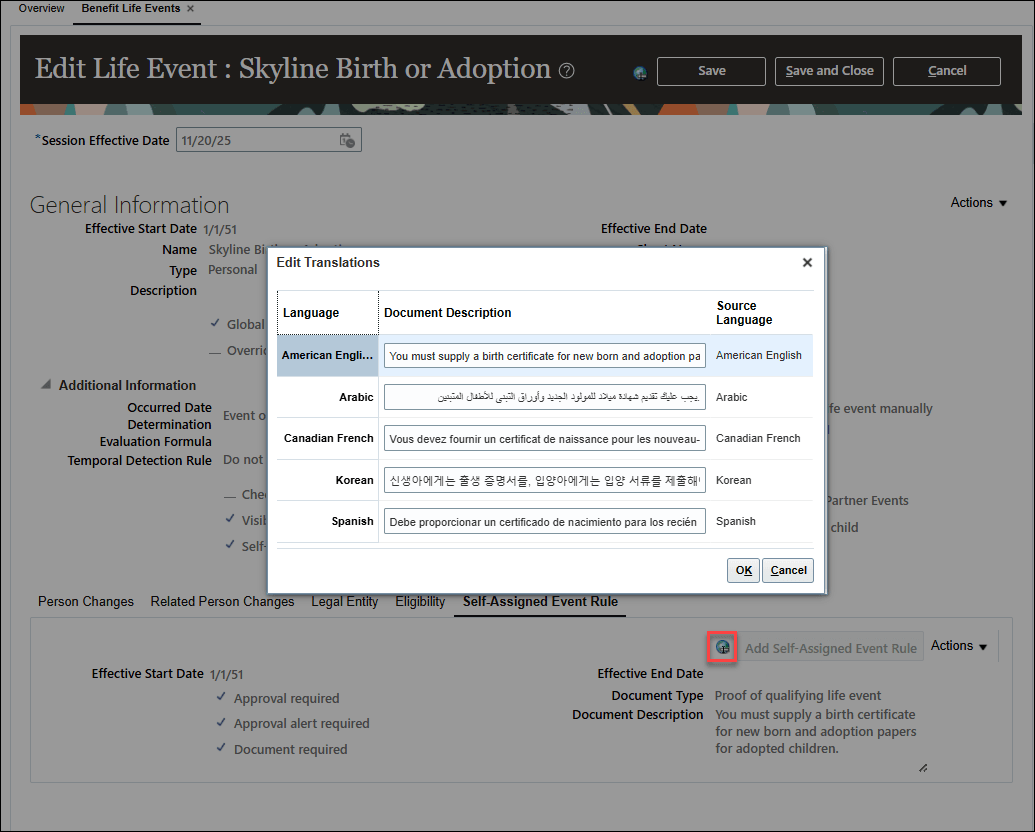The image size is (1035, 832).
Task: Click the resize handle below Document Description text
Action: pos(923,766)
